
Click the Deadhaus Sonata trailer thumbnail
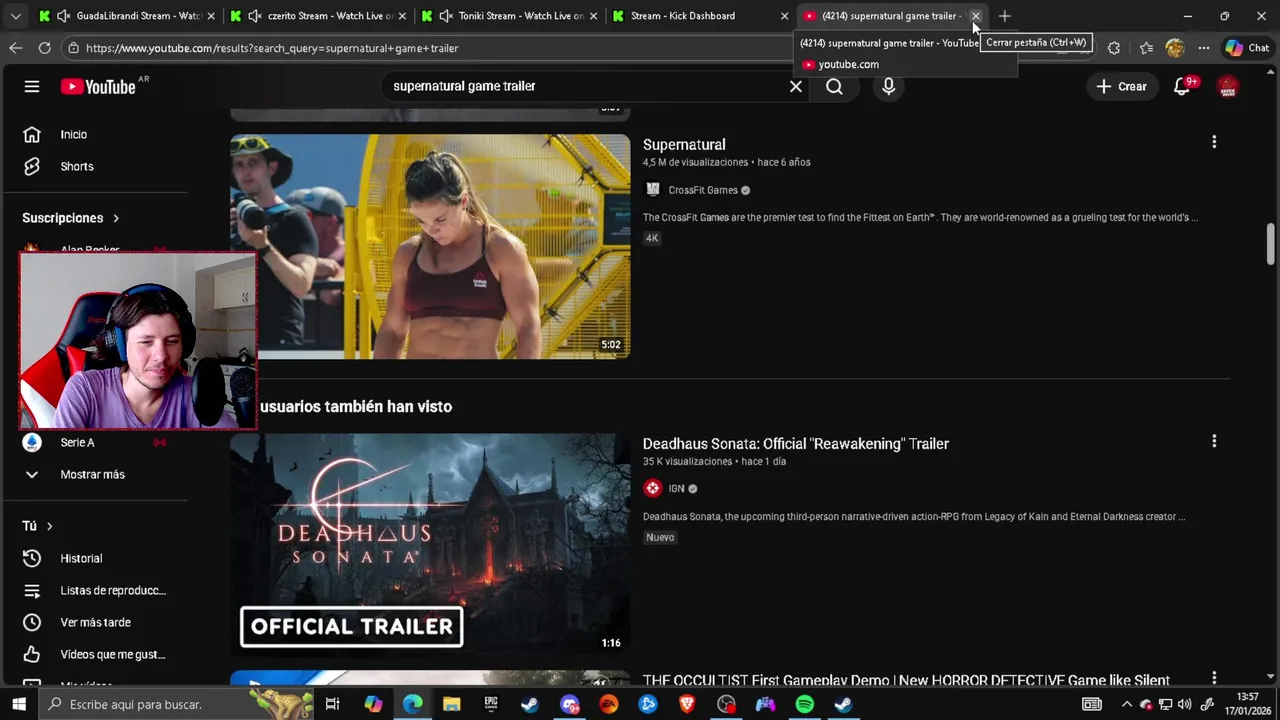(x=430, y=545)
